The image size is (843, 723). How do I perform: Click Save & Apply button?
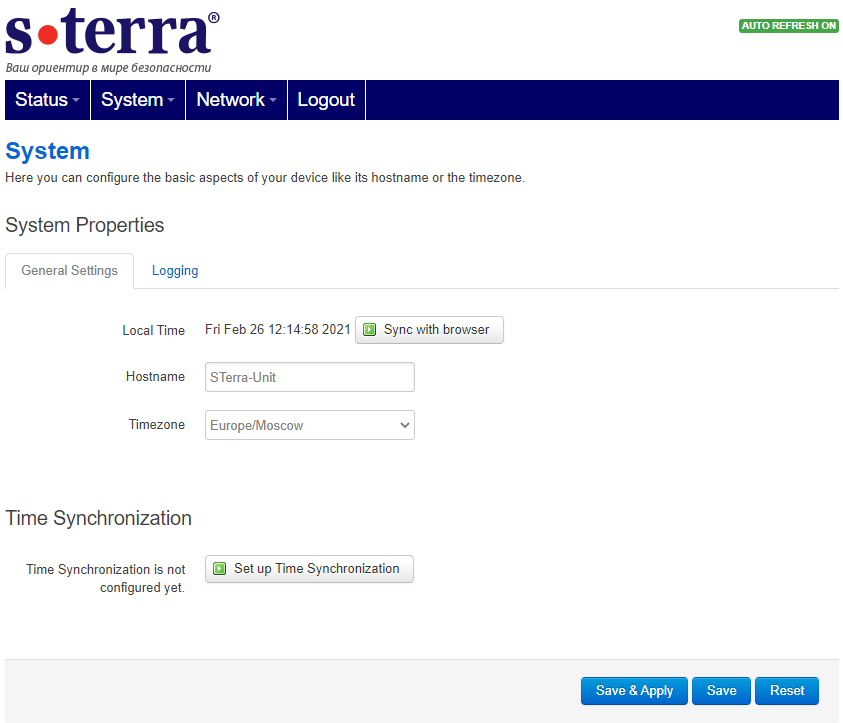tap(634, 691)
